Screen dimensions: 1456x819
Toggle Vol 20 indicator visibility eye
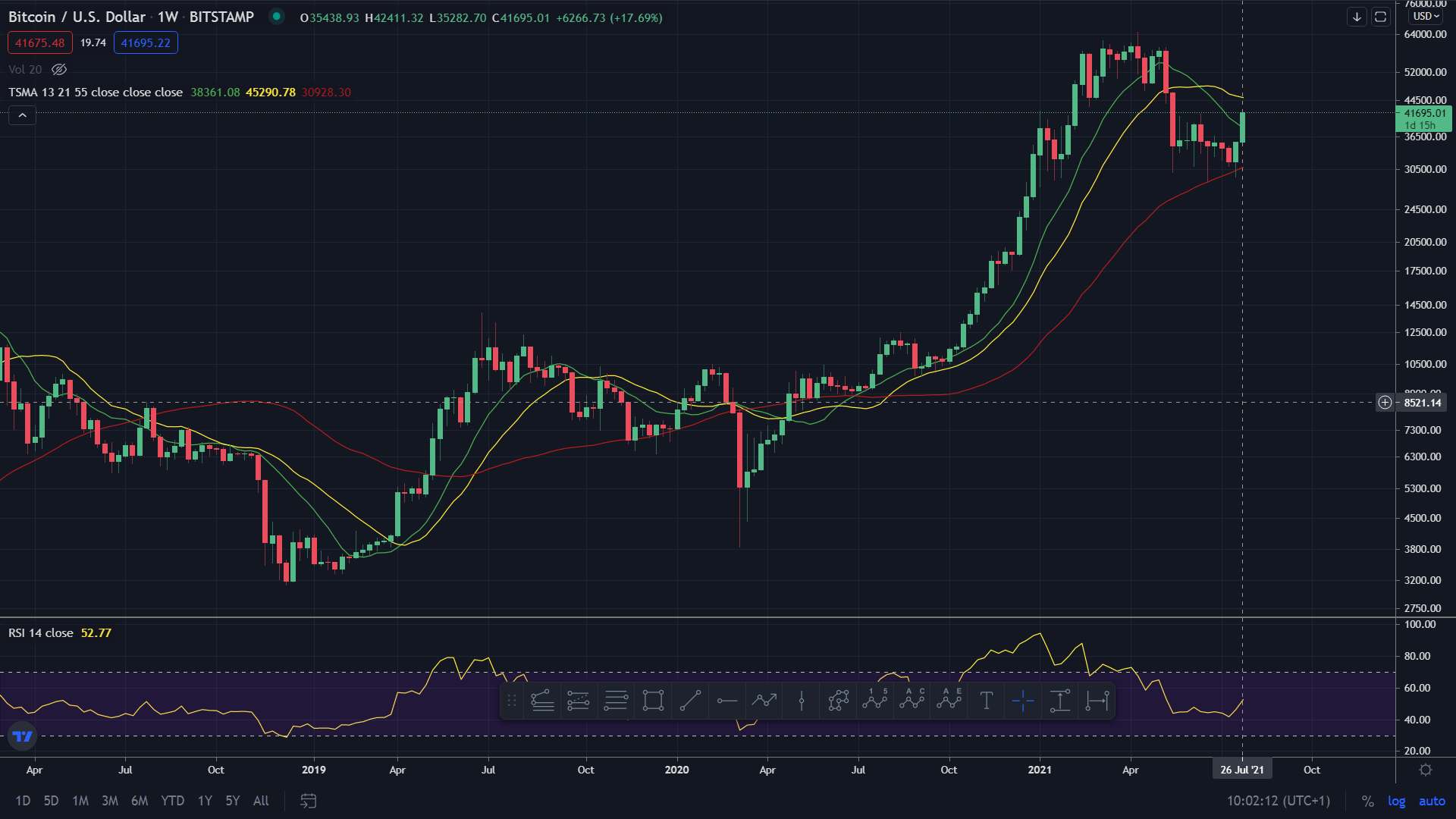[59, 69]
